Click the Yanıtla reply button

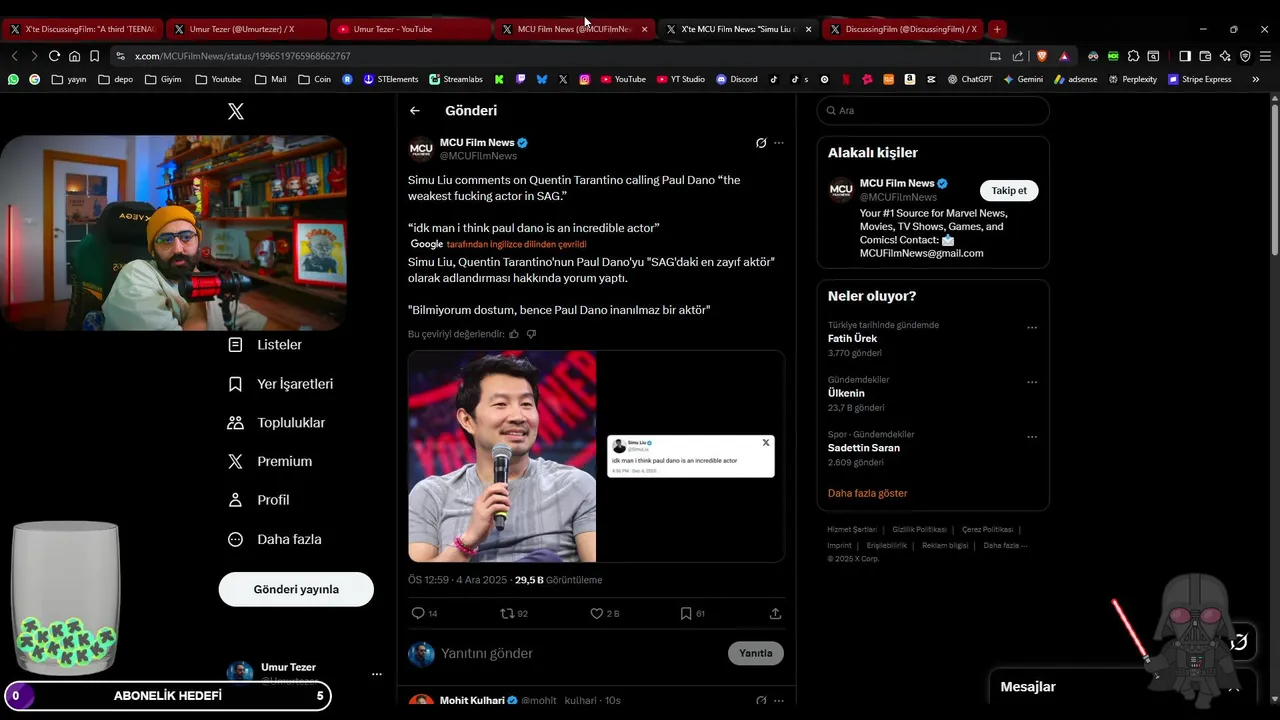(756, 653)
